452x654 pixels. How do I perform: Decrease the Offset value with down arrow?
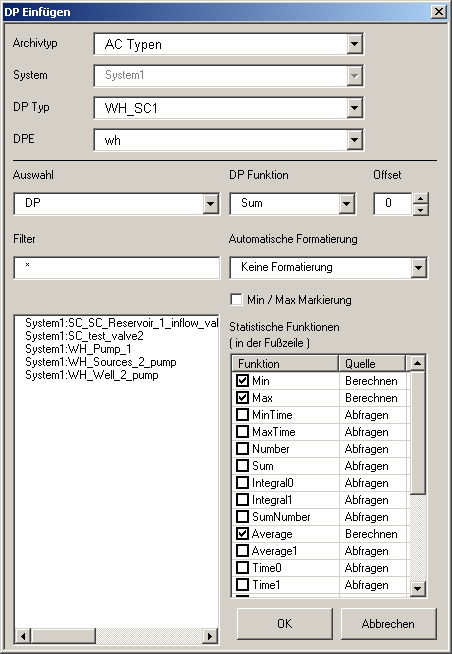421,210
